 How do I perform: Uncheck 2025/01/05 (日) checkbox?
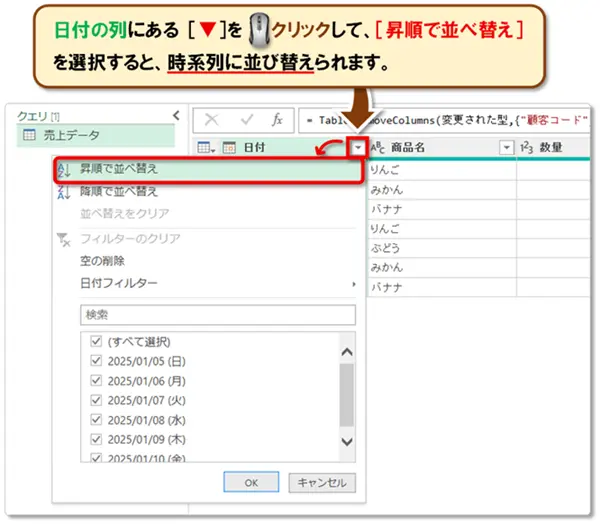tap(96, 361)
